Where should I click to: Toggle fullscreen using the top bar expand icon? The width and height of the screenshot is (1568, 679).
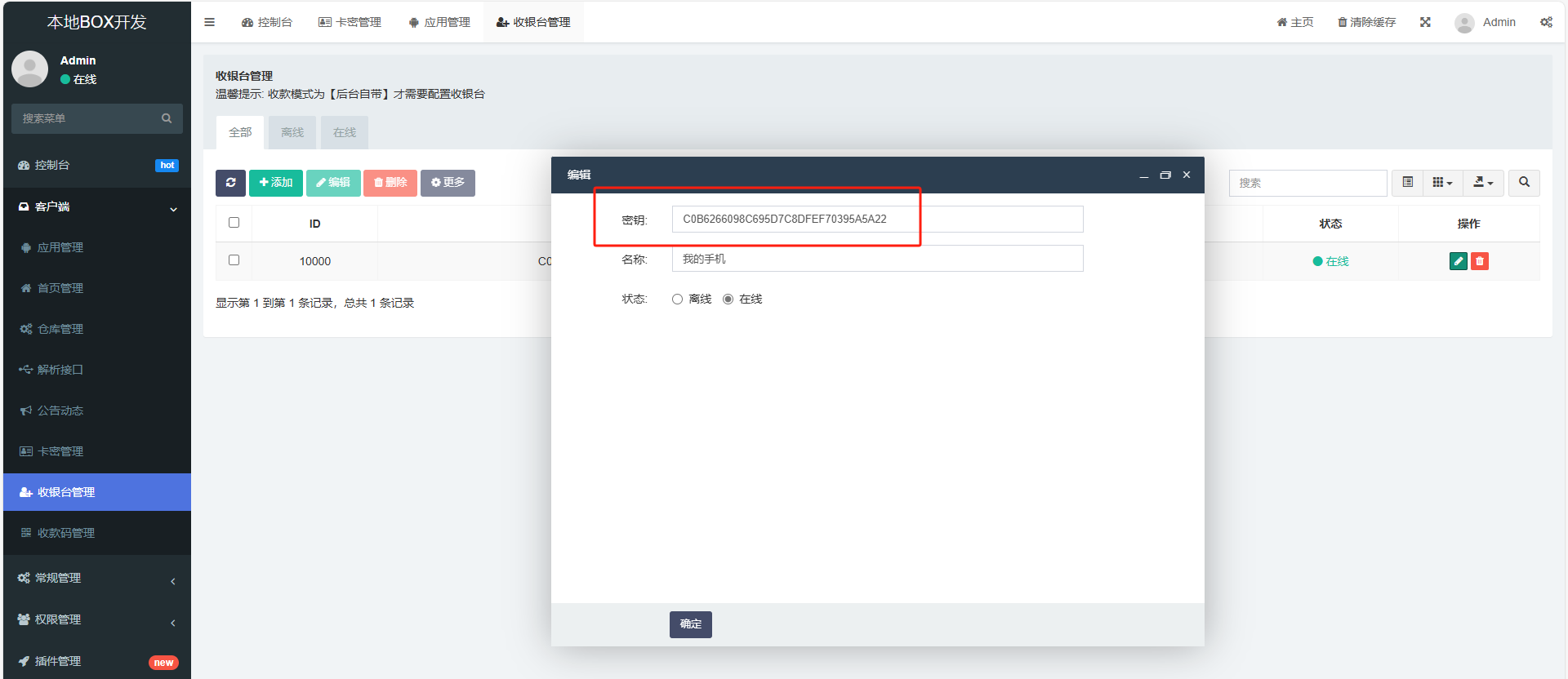tap(1425, 22)
